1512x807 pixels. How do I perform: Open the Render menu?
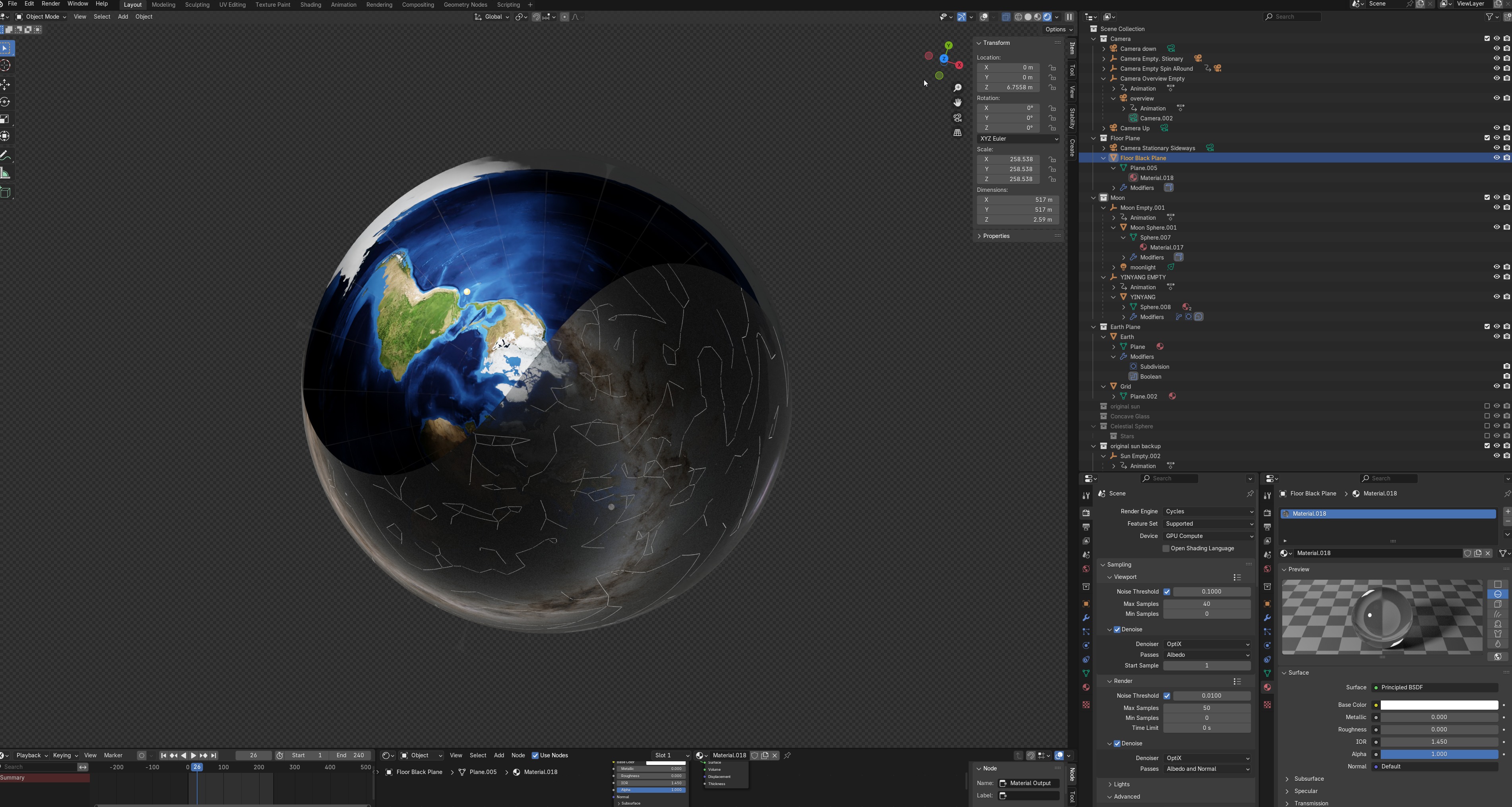click(x=50, y=4)
